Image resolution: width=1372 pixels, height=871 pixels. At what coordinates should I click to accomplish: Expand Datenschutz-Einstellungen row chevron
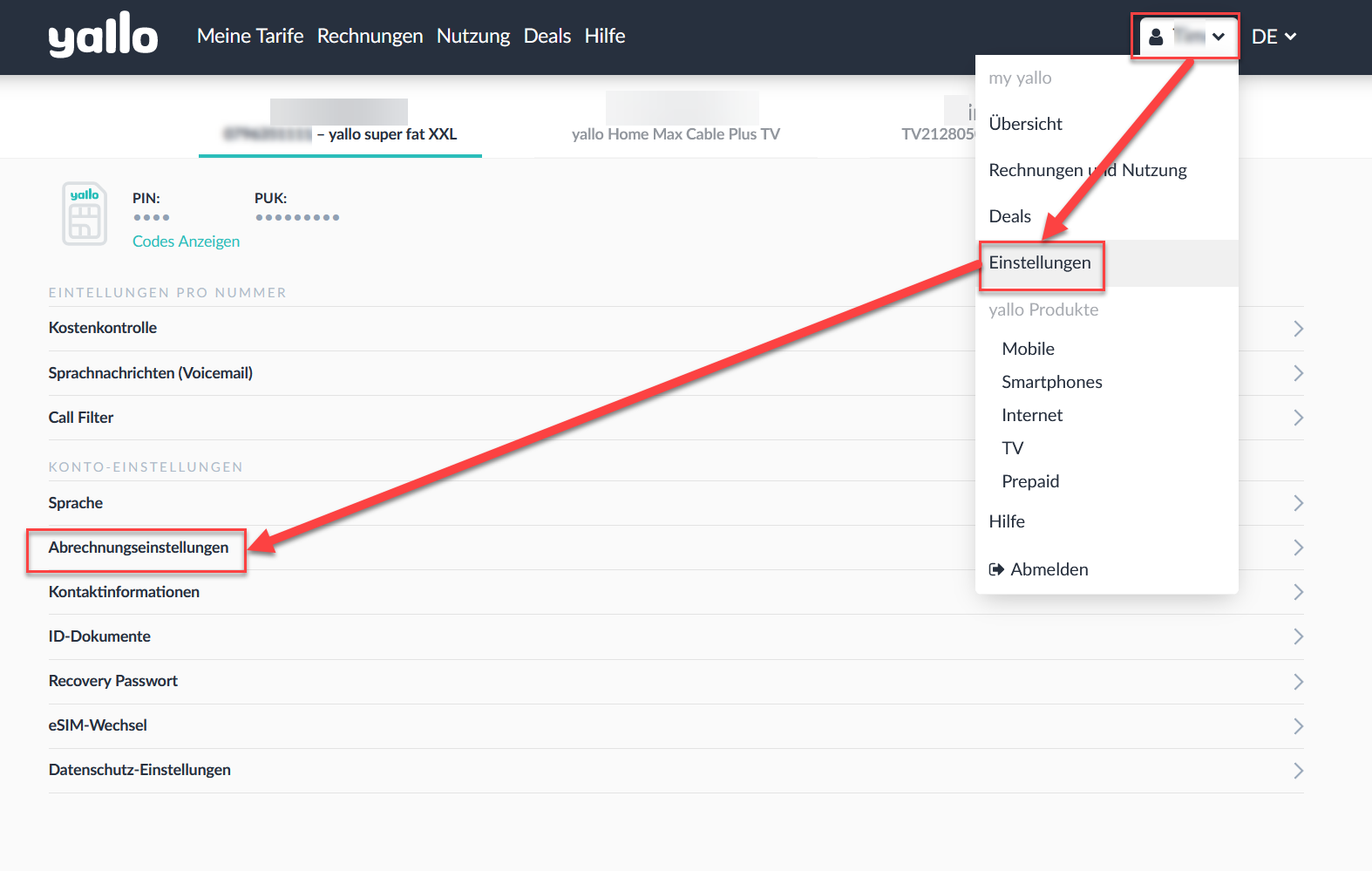tap(1298, 770)
